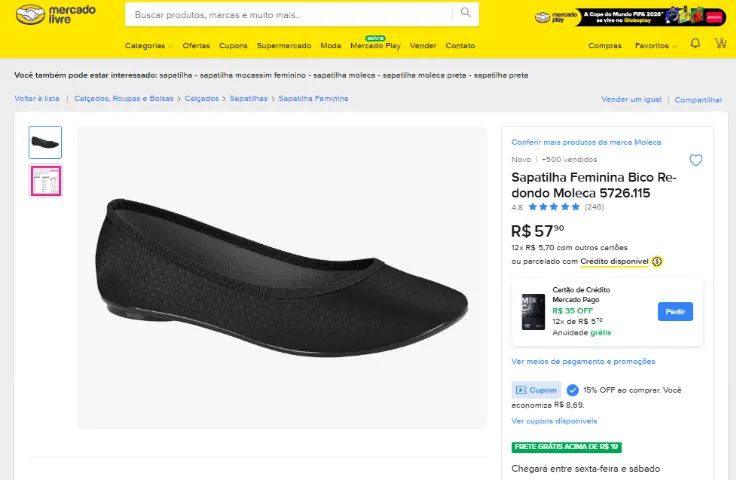Select the black shoe thumbnail
This screenshot has width=736, height=480.
(x=45, y=142)
